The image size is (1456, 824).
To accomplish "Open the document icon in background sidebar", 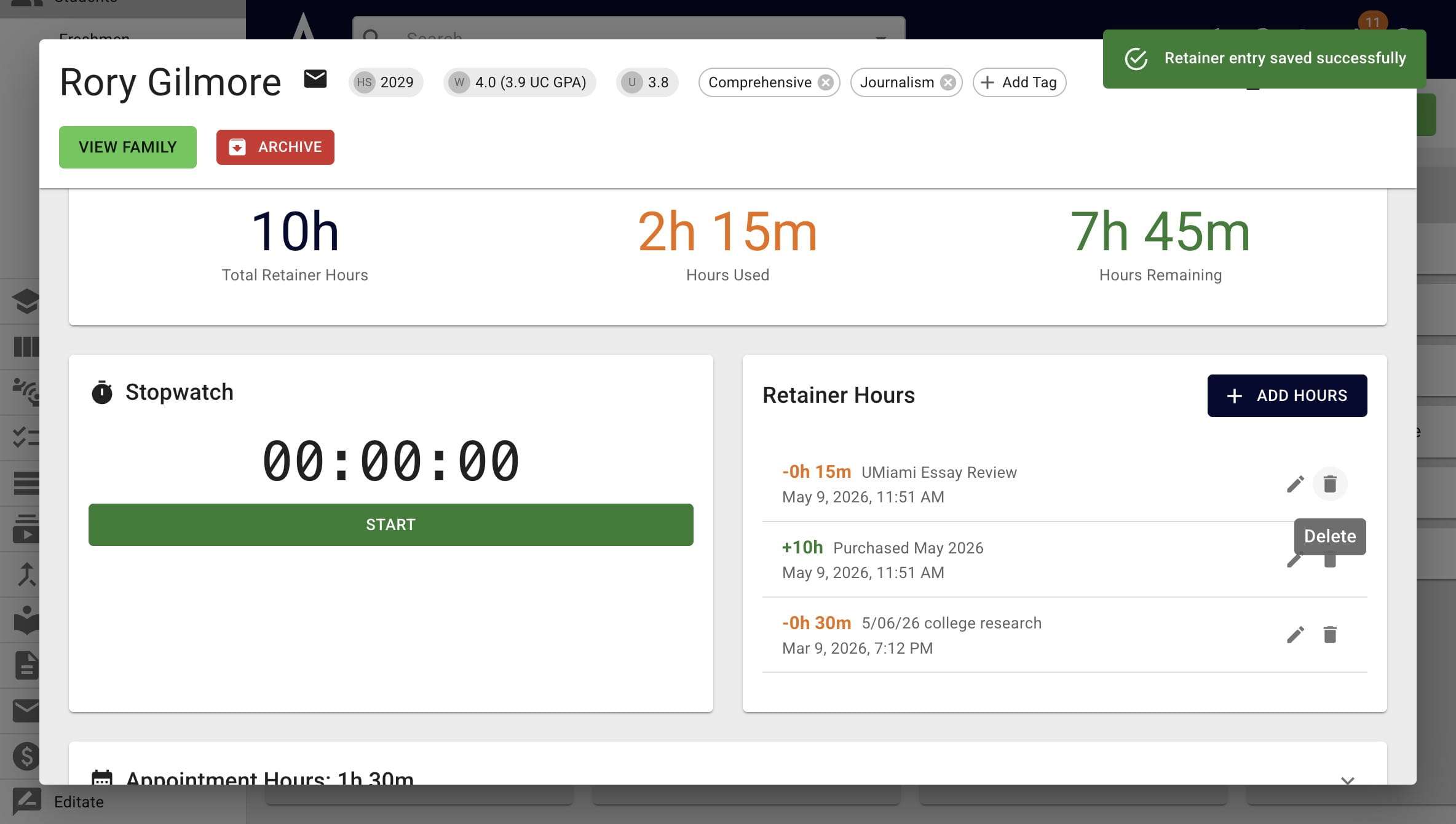I will (26, 665).
